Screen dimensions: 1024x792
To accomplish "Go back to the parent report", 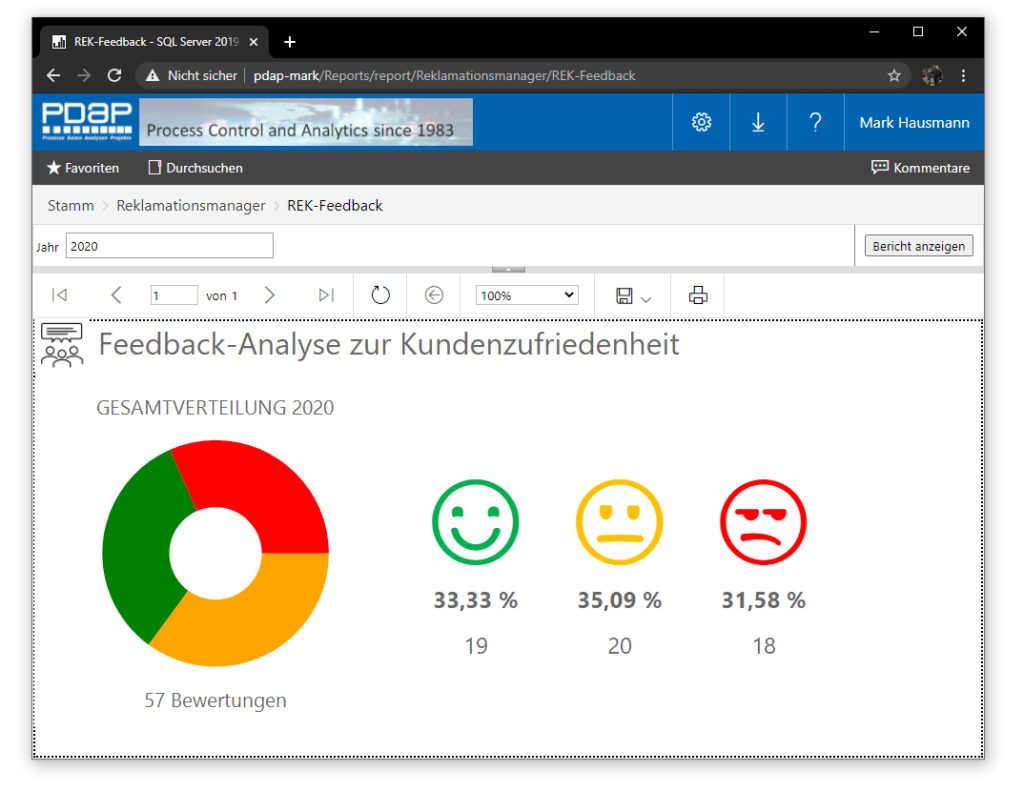I will [x=433, y=295].
